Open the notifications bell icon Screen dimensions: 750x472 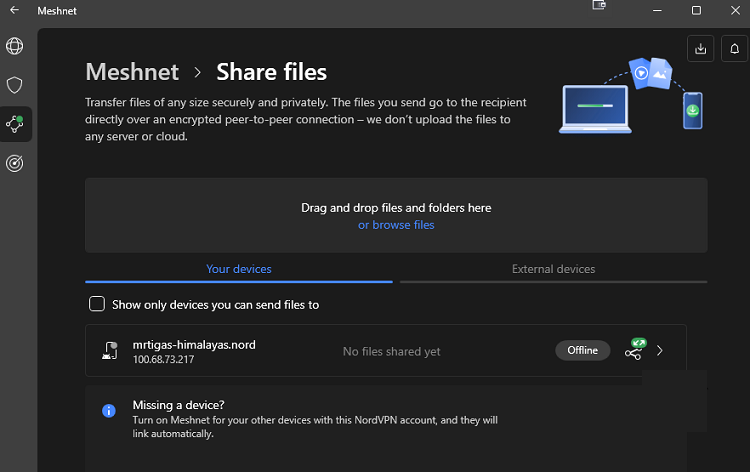click(734, 48)
